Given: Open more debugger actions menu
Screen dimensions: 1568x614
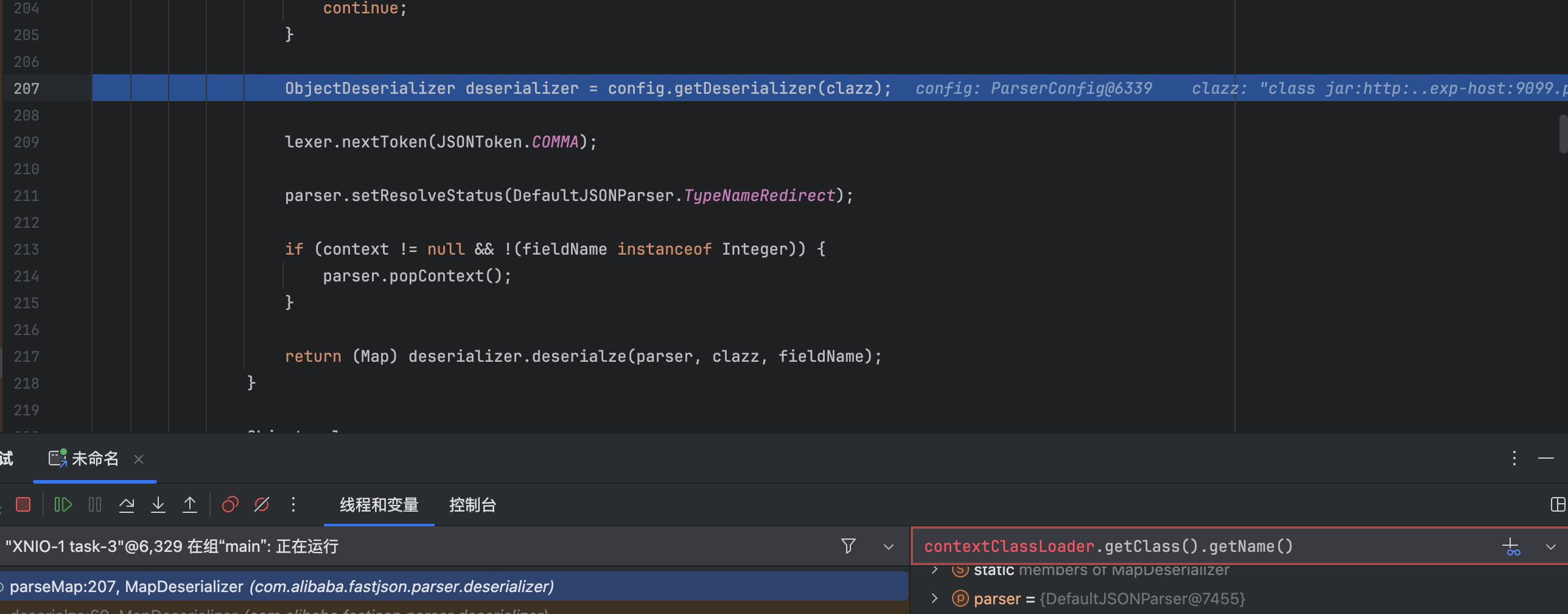Looking at the screenshot, I should [293, 504].
